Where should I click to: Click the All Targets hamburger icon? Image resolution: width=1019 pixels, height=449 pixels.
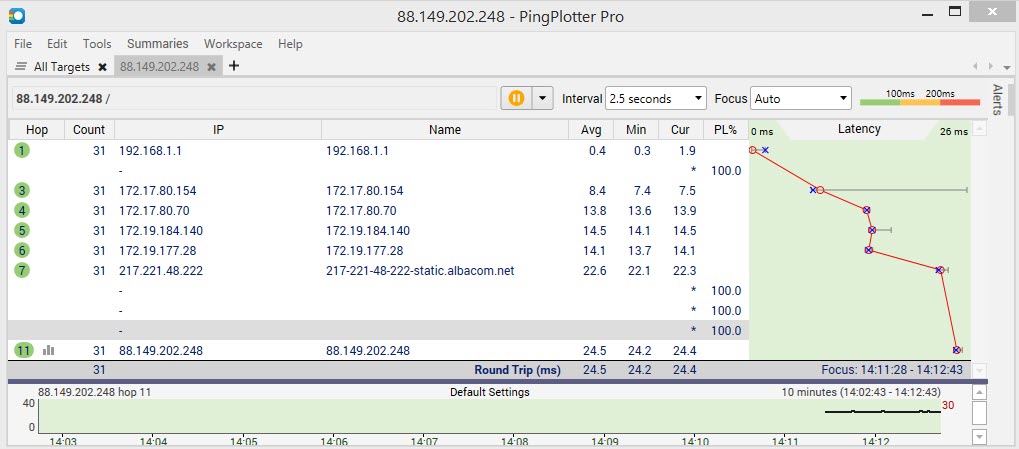point(21,66)
